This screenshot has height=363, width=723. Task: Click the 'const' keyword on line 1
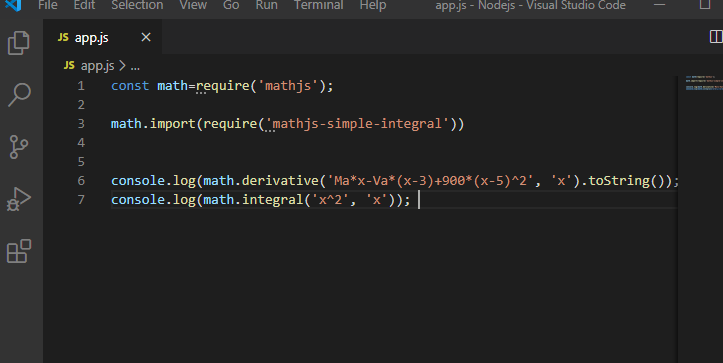(x=130, y=86)
